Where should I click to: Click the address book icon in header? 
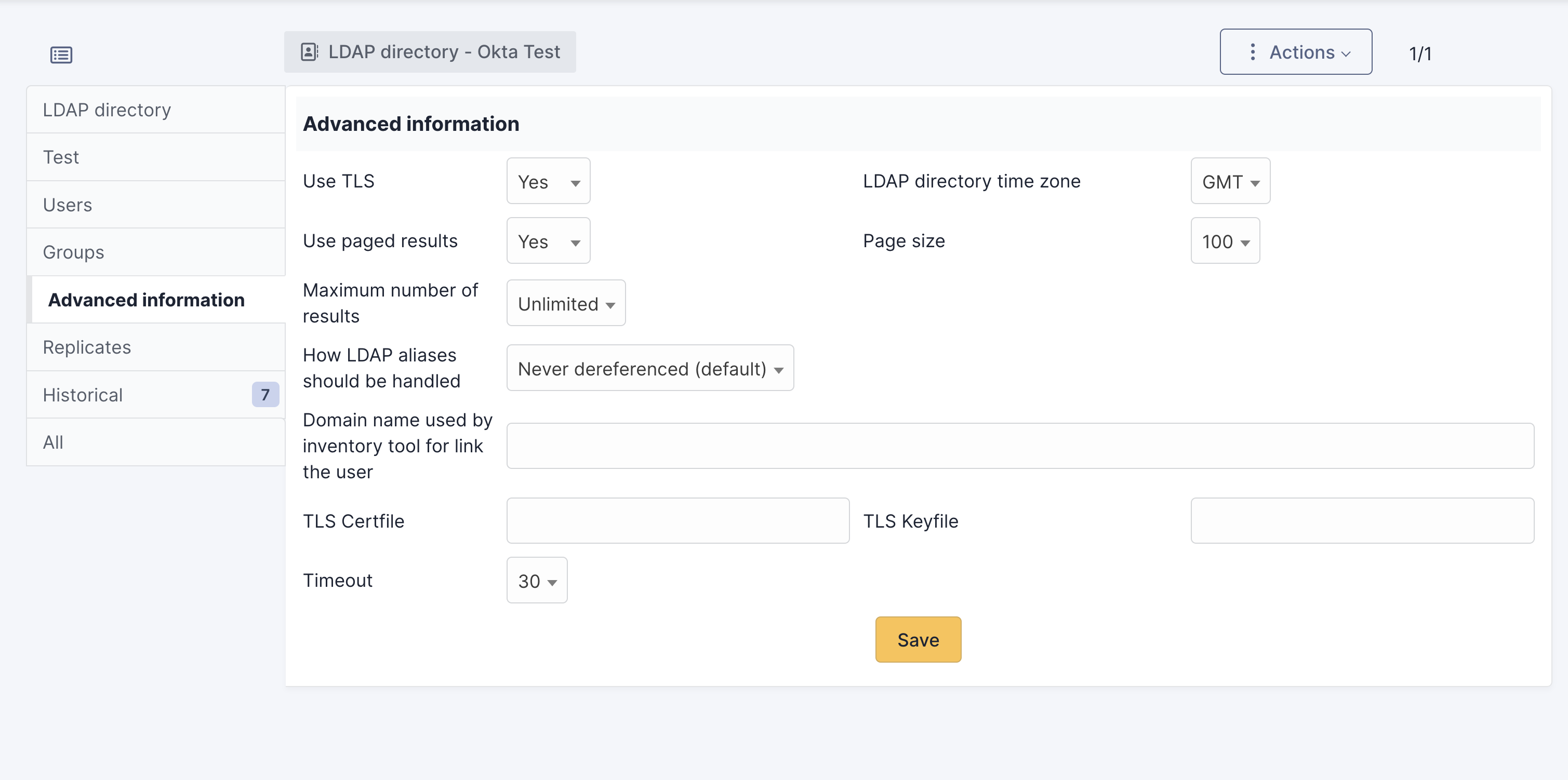[x=309, y=52]
